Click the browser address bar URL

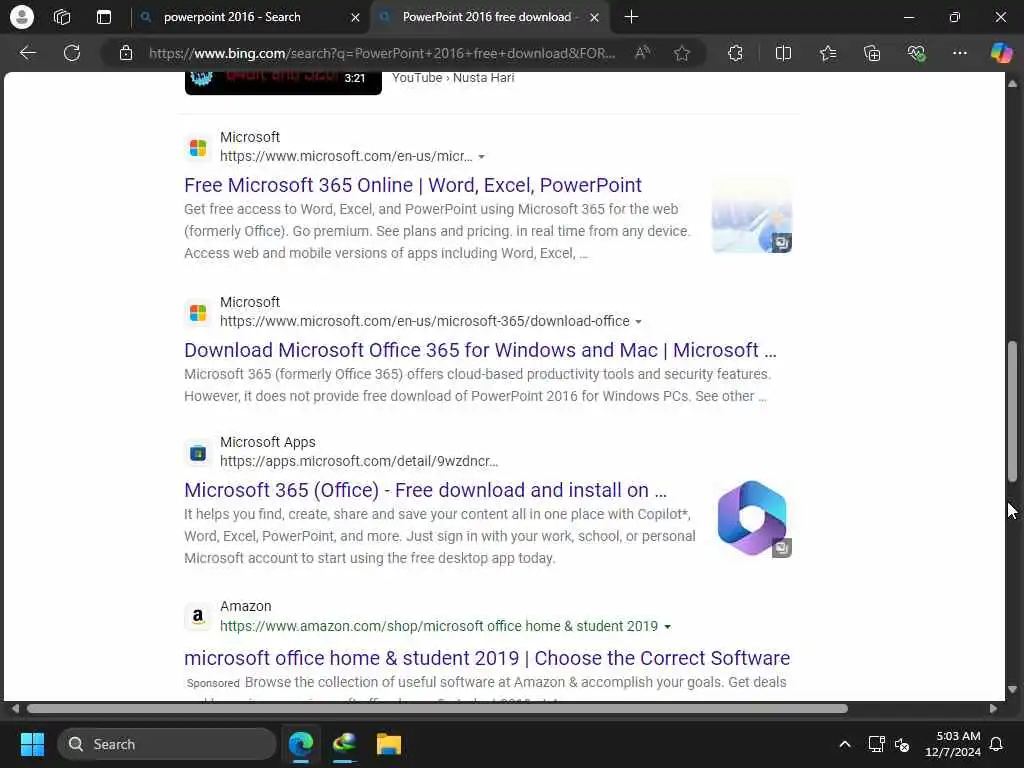(382, 53)
